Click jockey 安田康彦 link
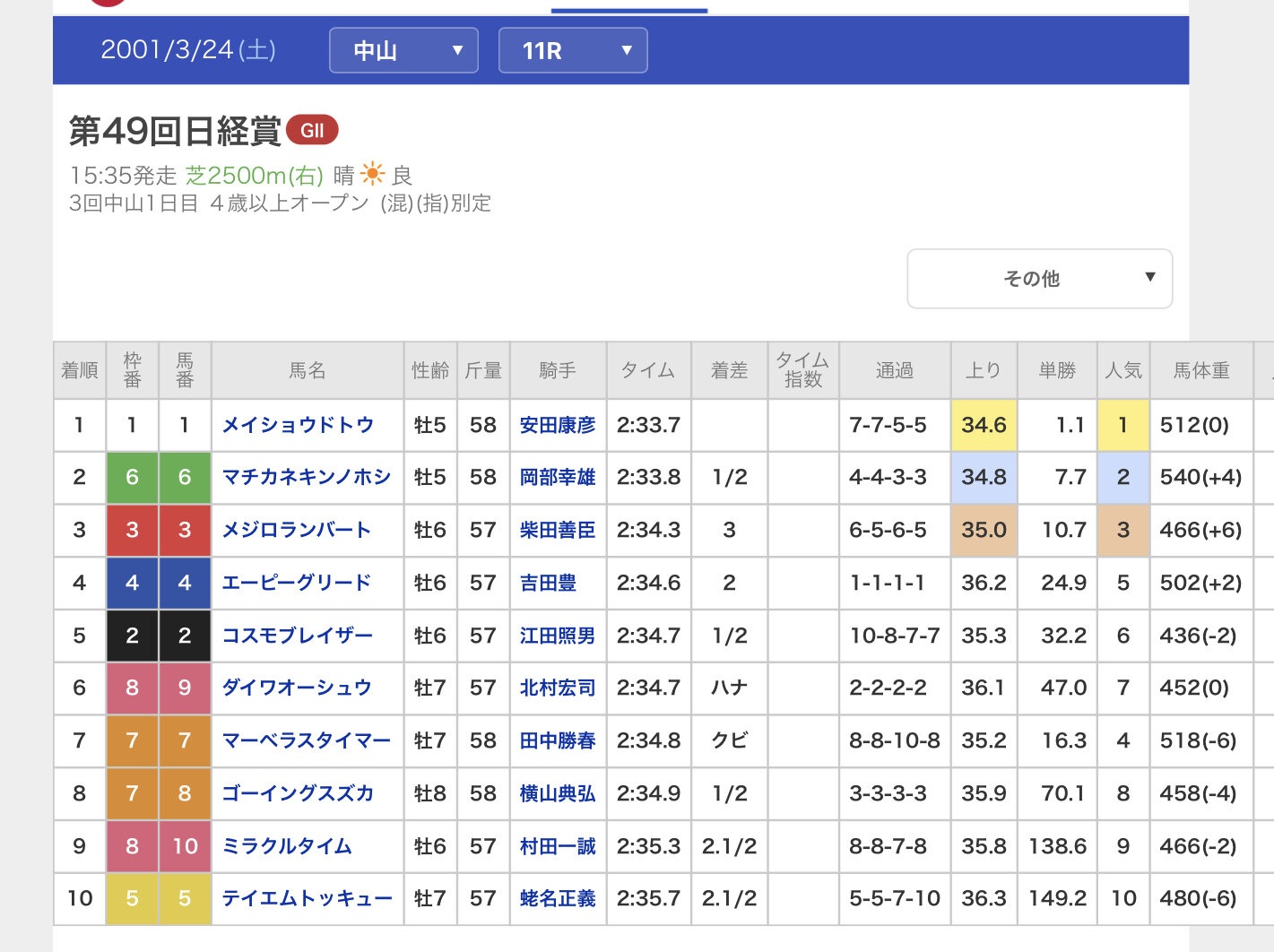This screenshot has height=952, width=1274. 557,425
